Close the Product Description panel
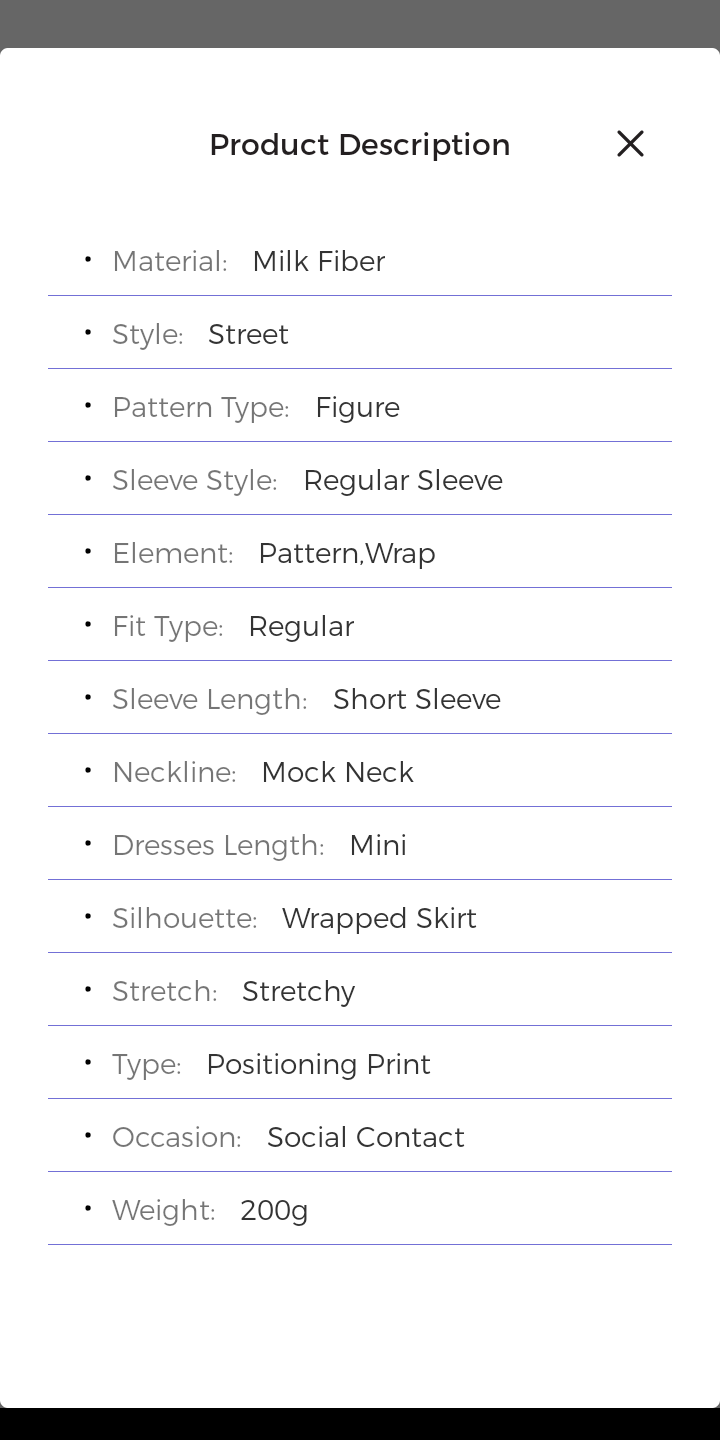The image size is (720, 1440). coord(630,144)
